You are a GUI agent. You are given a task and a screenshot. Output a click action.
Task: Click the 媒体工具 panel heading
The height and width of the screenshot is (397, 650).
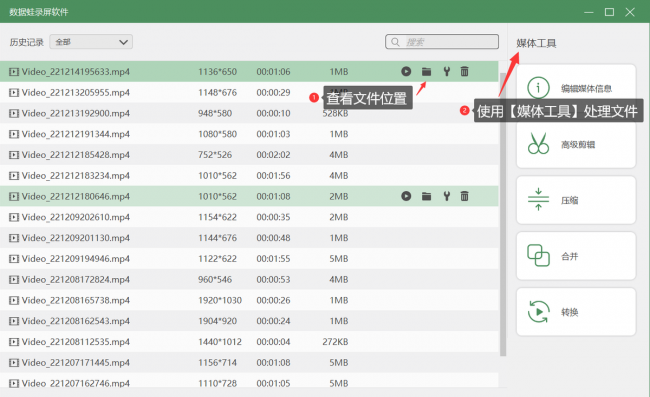(536, 43)
